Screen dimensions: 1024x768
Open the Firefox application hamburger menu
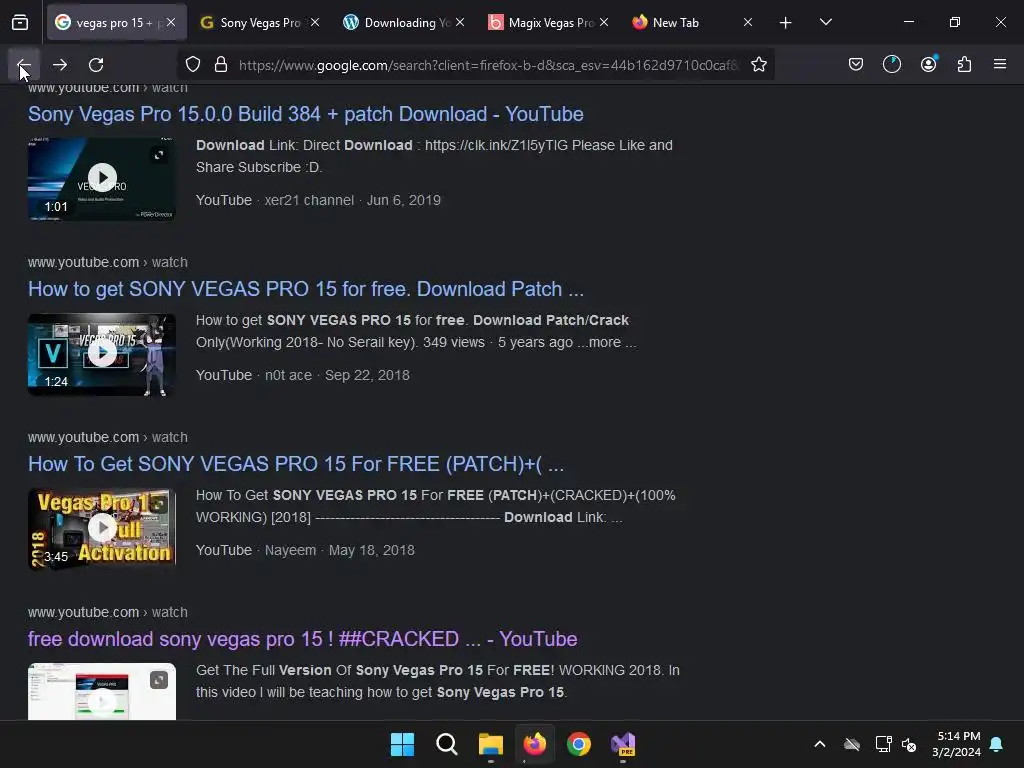point(1000,65)
